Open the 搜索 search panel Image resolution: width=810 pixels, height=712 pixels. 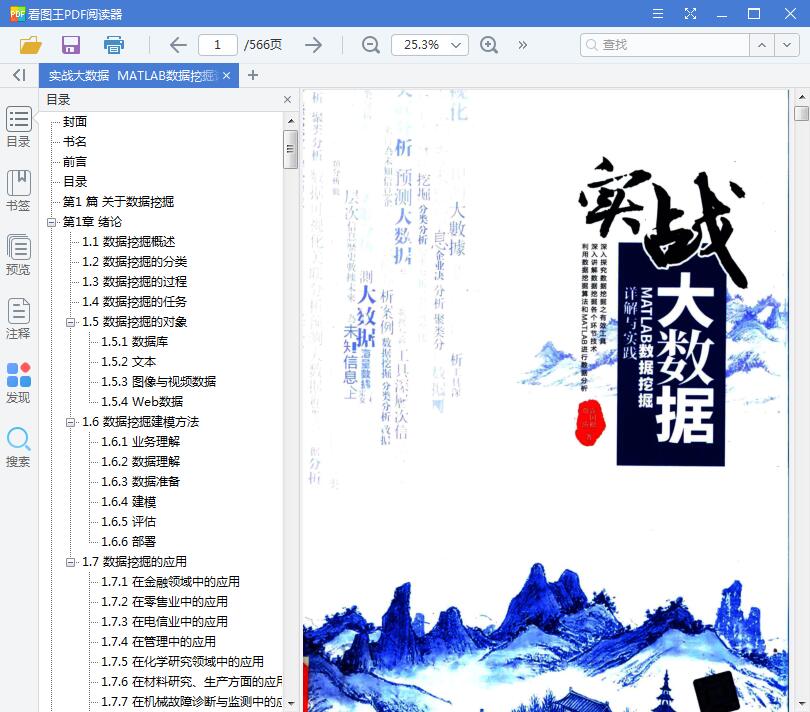coord(19,447)
